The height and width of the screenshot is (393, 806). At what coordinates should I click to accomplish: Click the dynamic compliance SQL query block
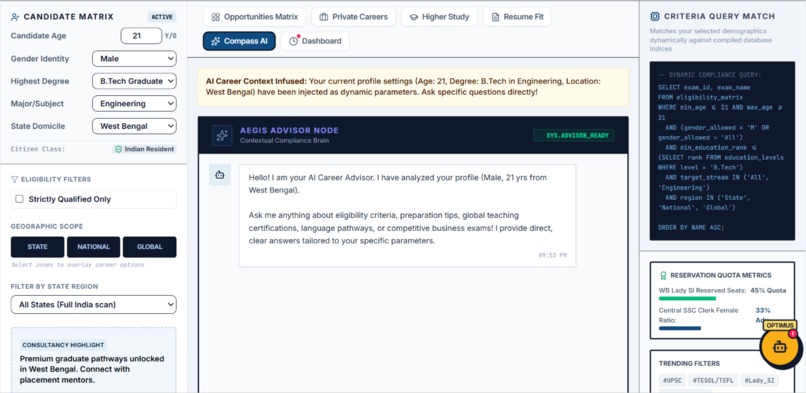tap(722, 151)
